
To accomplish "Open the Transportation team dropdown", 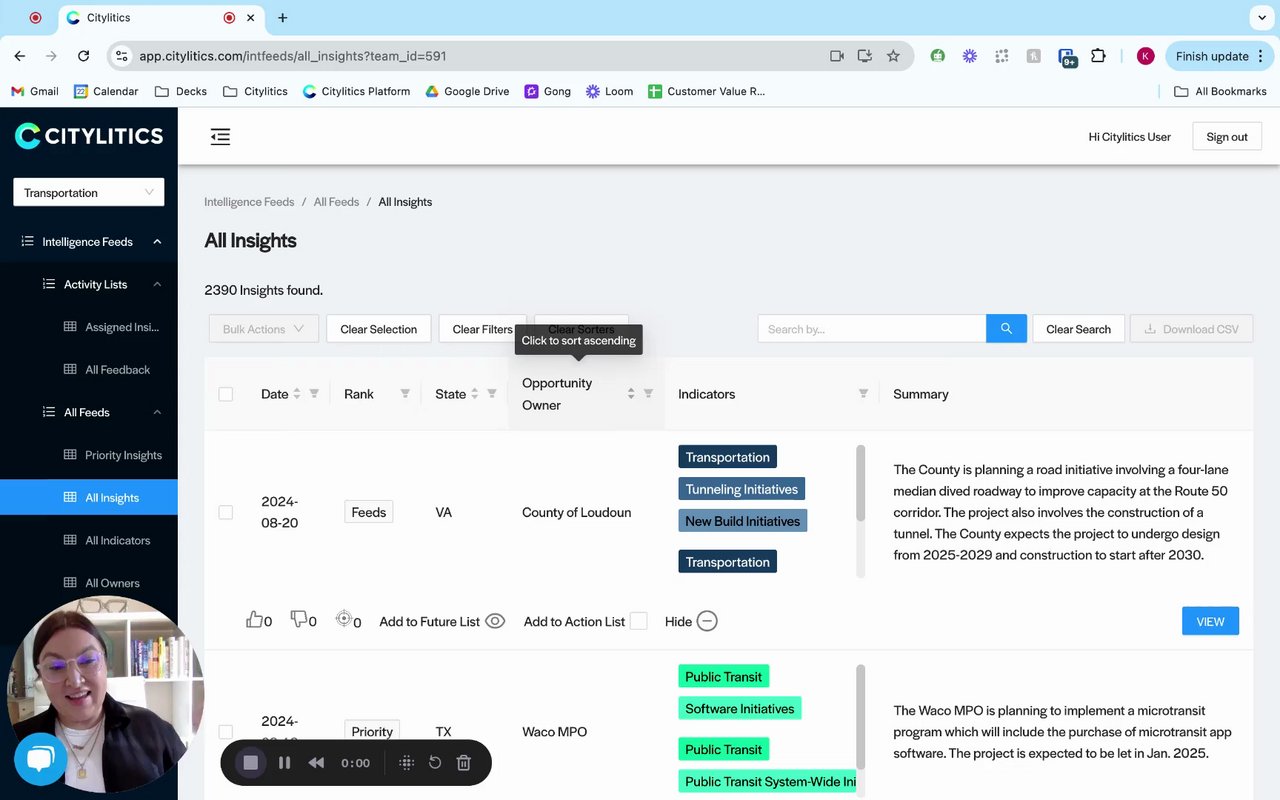I will point(89,193).
